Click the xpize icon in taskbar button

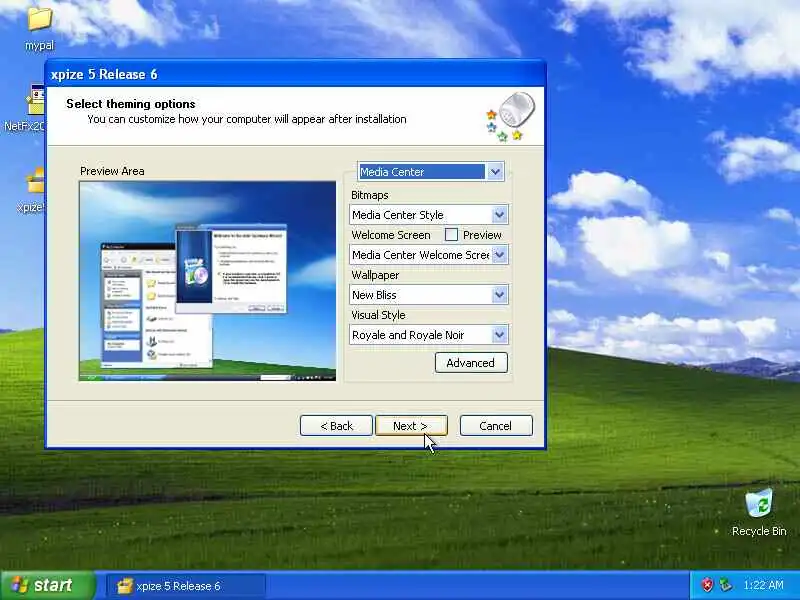coord(124,586)
